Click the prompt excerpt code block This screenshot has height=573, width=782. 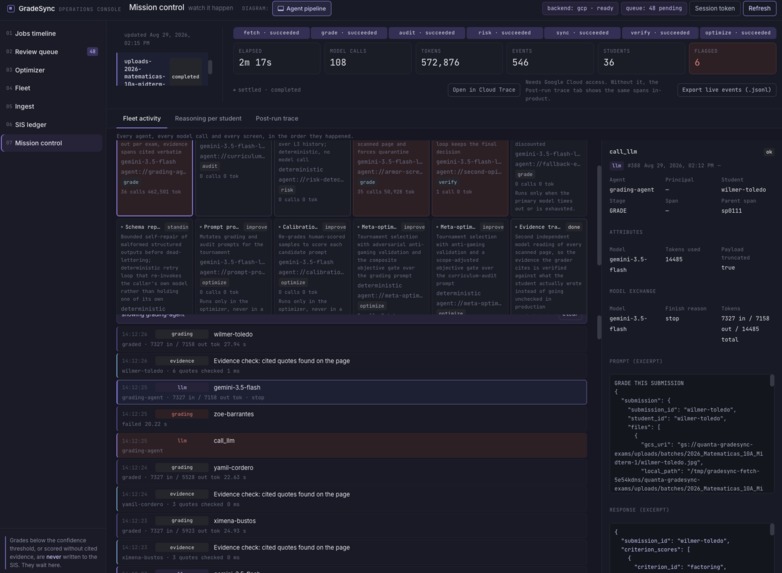pos(690,434)
